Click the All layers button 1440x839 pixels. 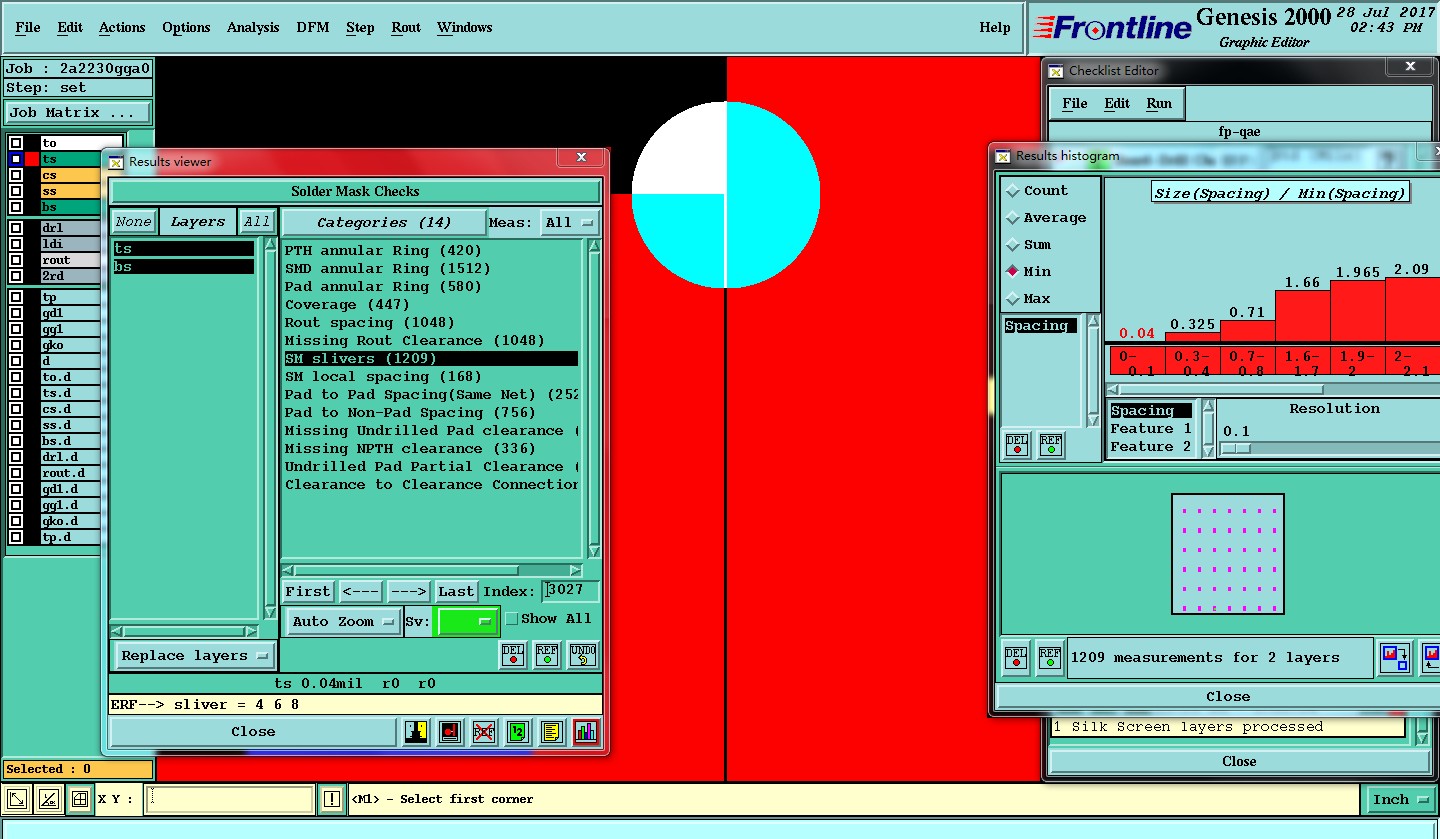257,222
